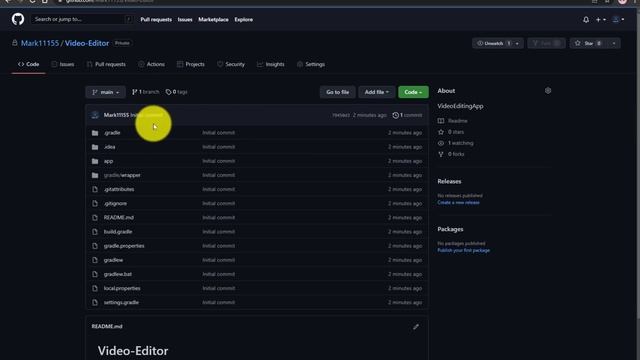Open the Video-Editor repository link

(87, 43)
